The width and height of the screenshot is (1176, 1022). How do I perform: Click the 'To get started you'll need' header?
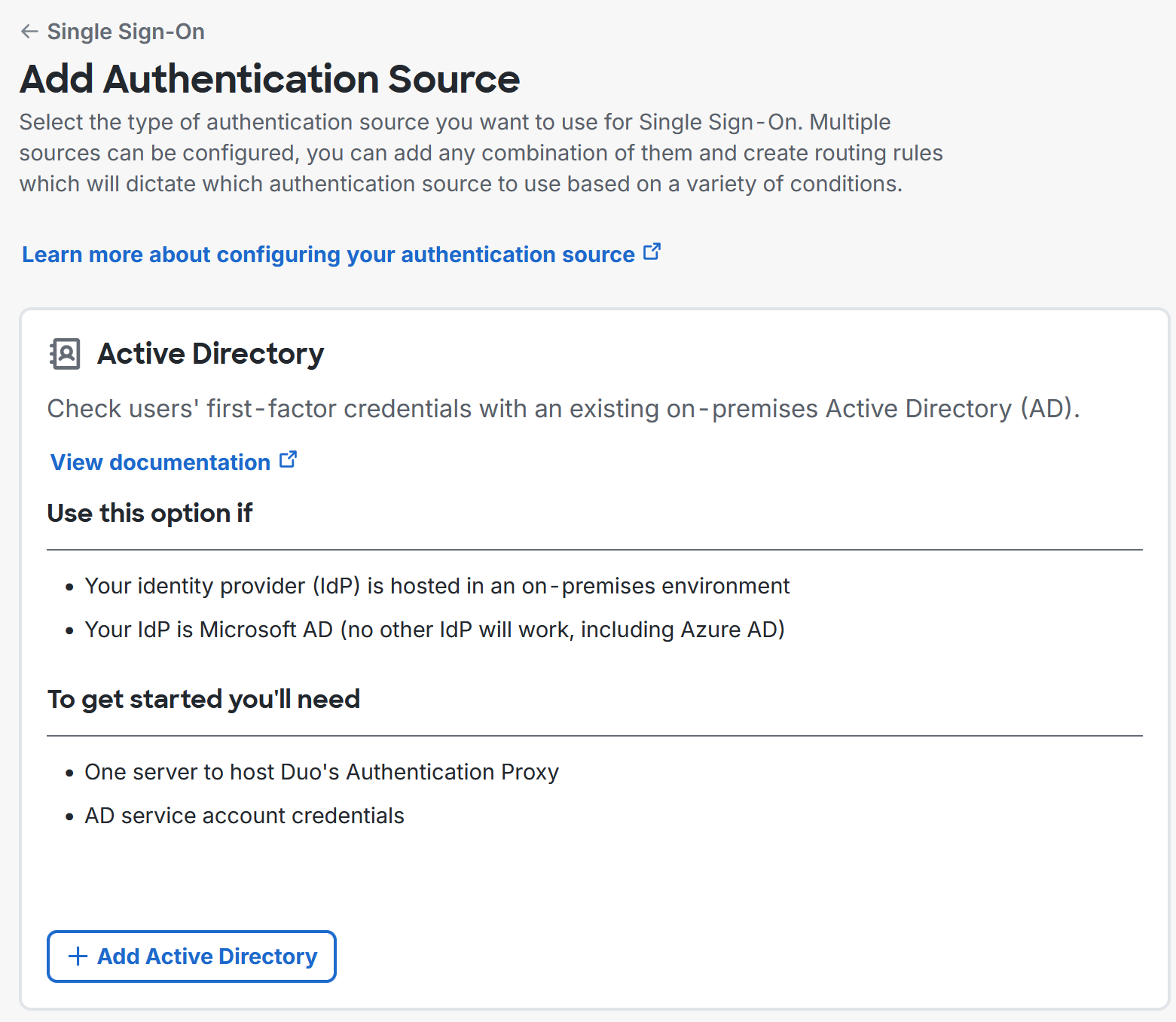(203, 699)
